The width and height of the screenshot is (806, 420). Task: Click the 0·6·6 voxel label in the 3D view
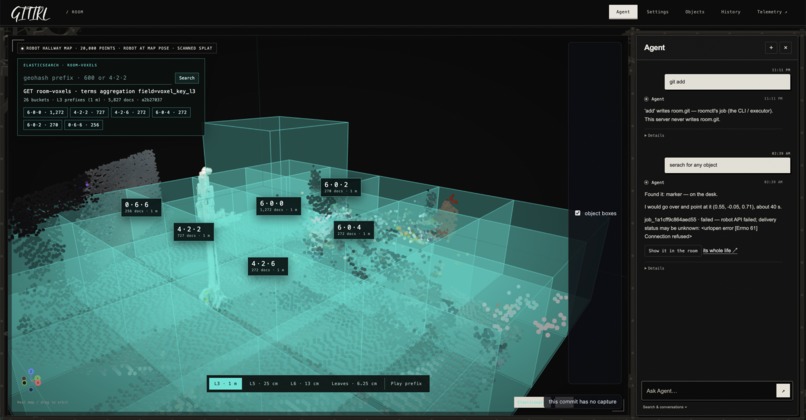pyautogui.click(x=141, y=207)
